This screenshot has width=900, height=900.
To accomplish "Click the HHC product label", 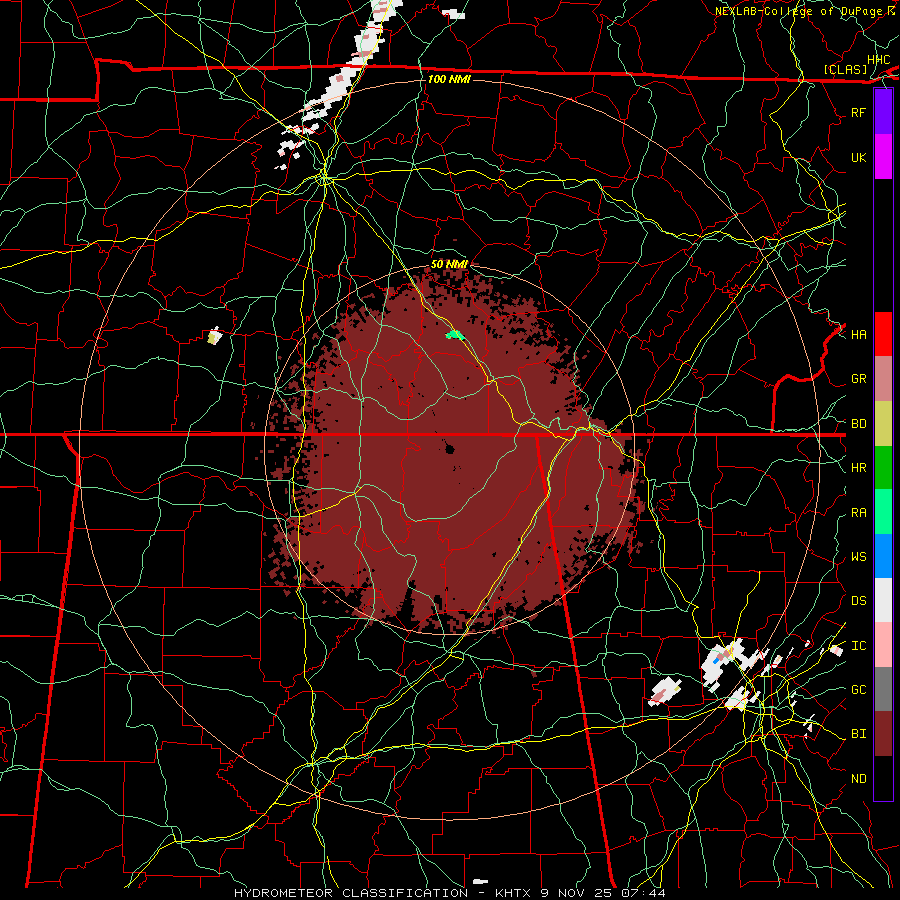I will [x=878, y=60].
